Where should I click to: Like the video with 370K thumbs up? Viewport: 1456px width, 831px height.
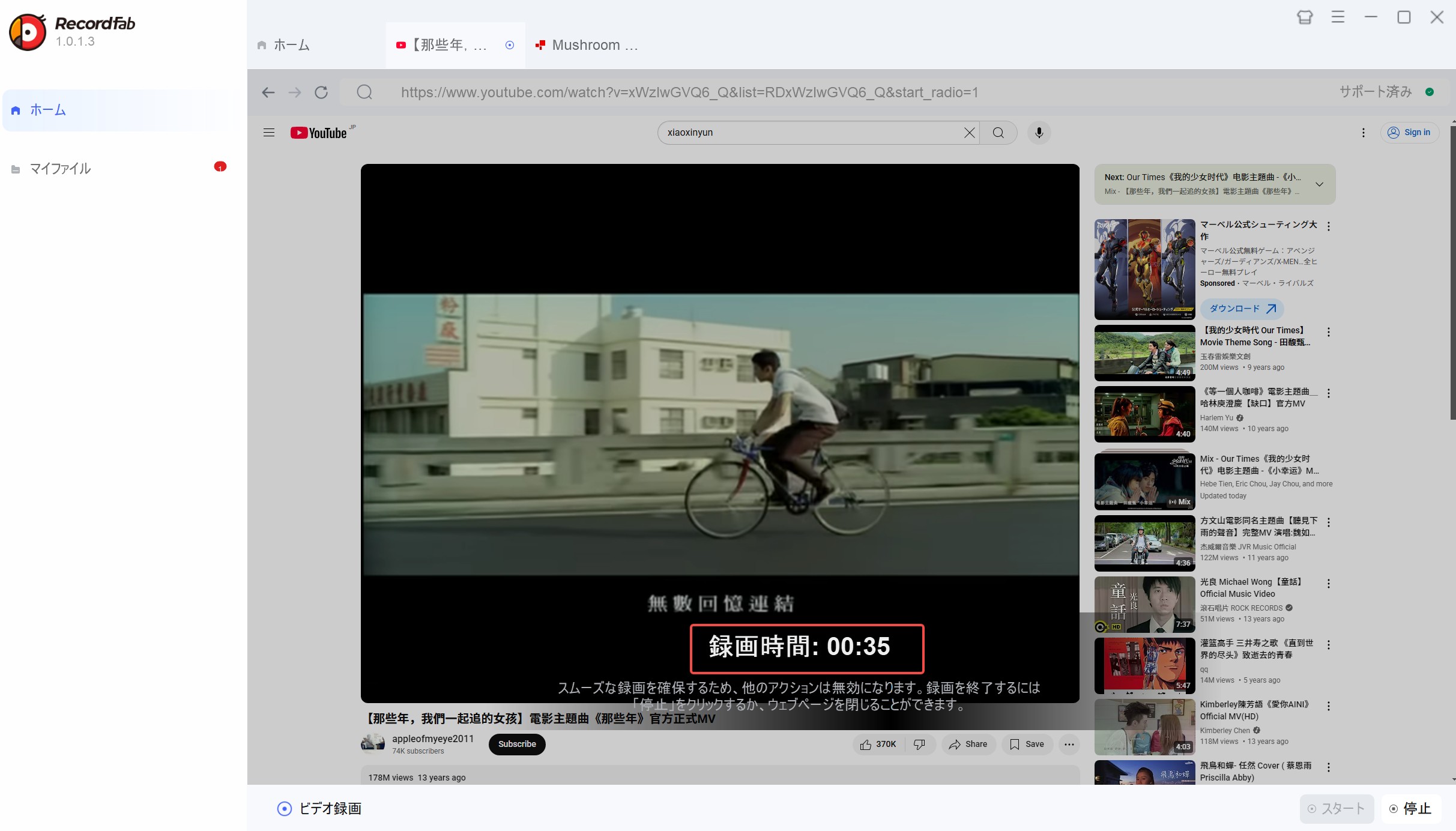click(x=878, y=745)
